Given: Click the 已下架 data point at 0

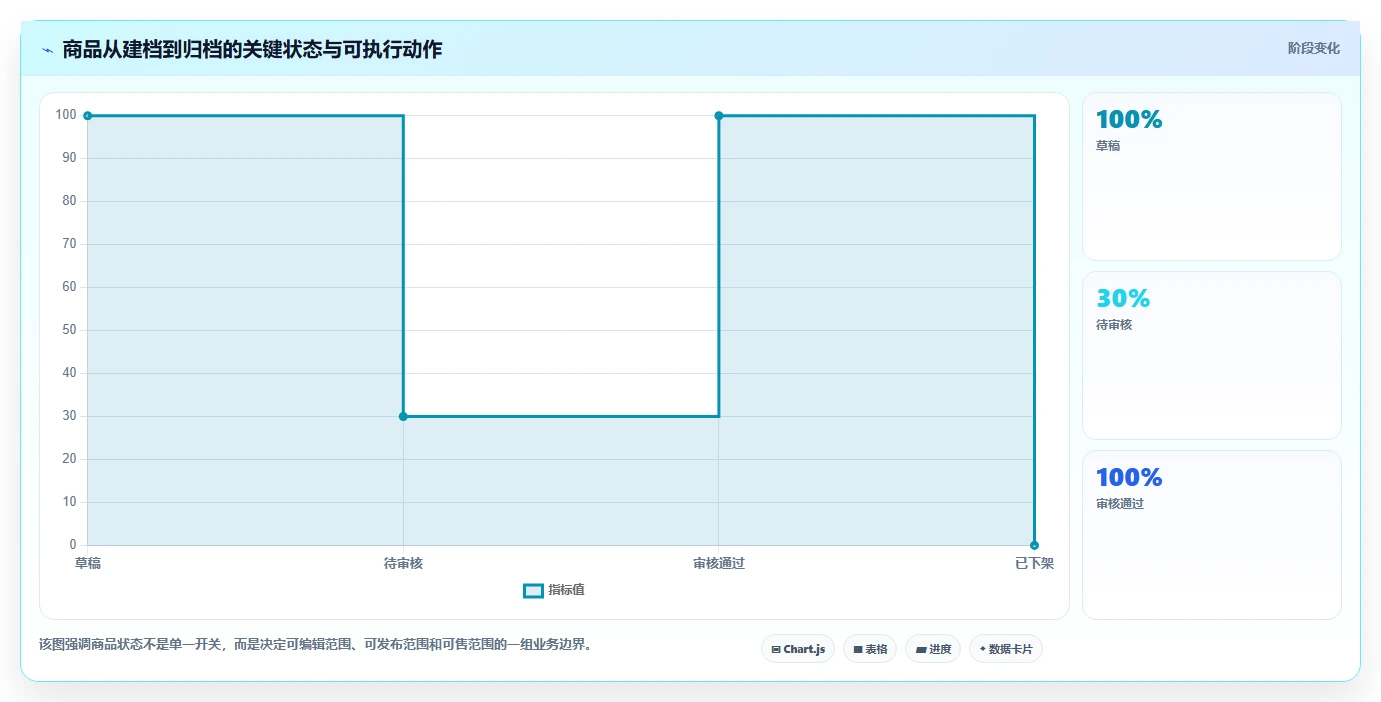Looking at the screenshot, I should [1034, 545].
